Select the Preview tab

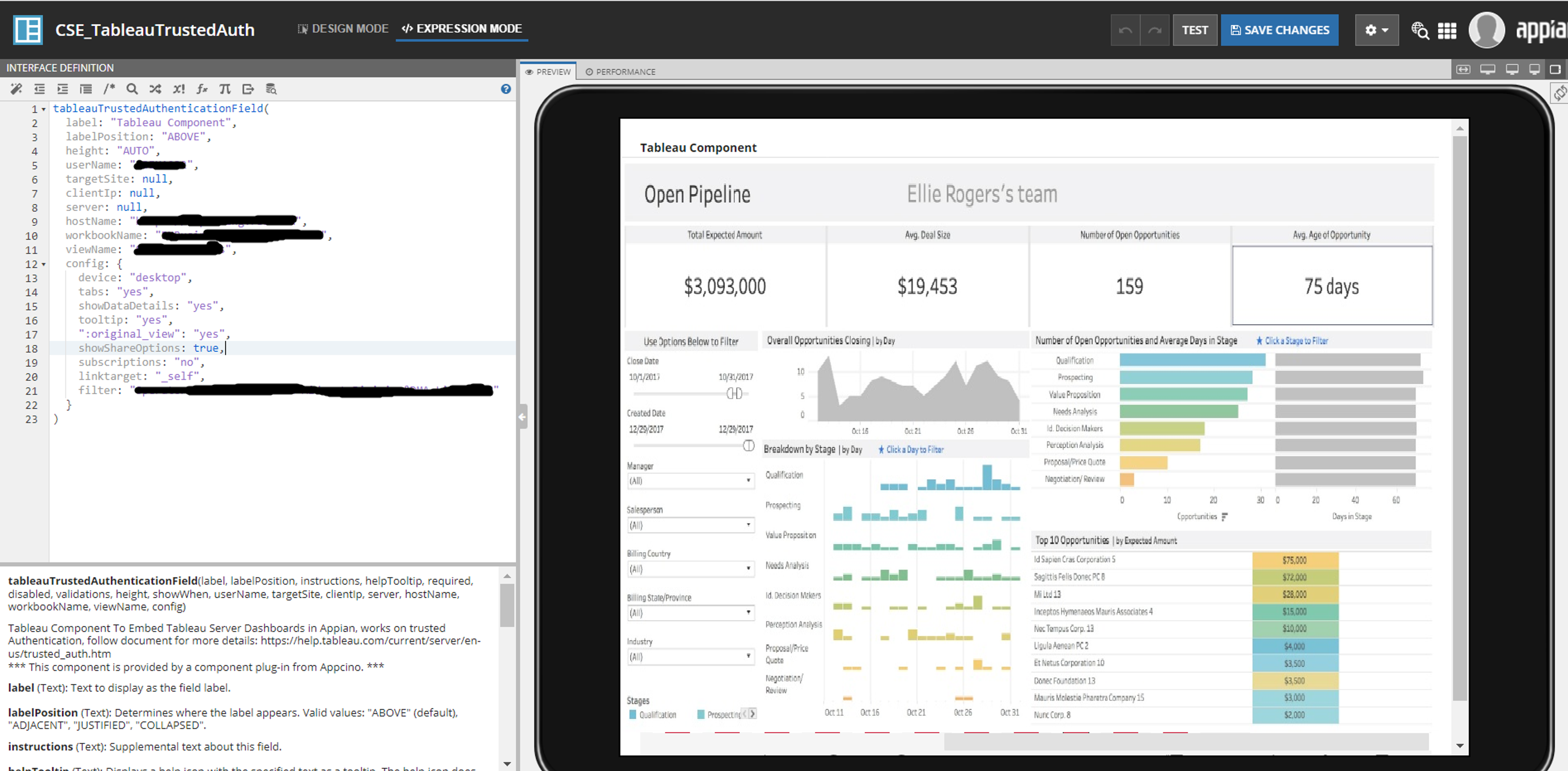tap(548, 71)
